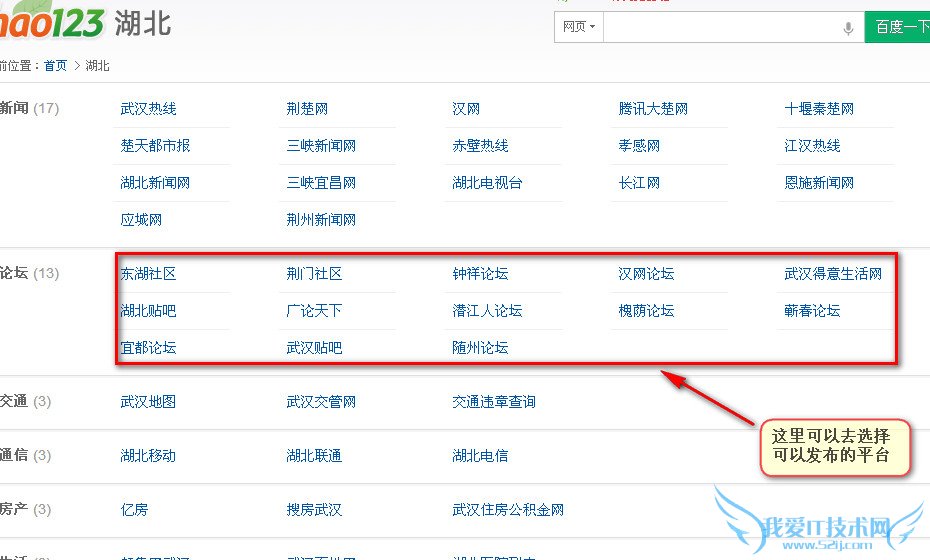The width and height of the screenshot is (930, 560).
Task: Open the 十堰秦楚网 link
Action: (x=819, y=109)
